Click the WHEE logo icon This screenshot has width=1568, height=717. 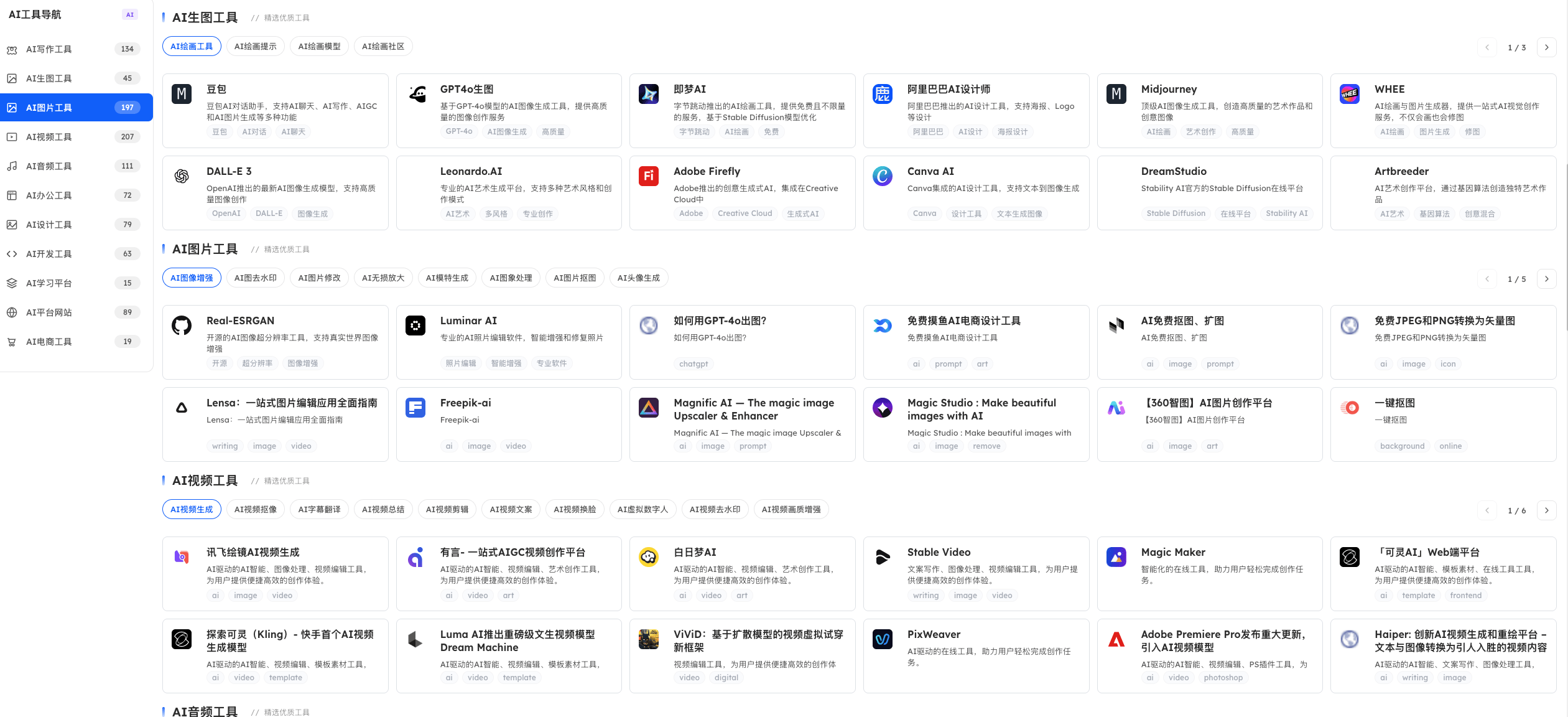[x=1350, y=94]
